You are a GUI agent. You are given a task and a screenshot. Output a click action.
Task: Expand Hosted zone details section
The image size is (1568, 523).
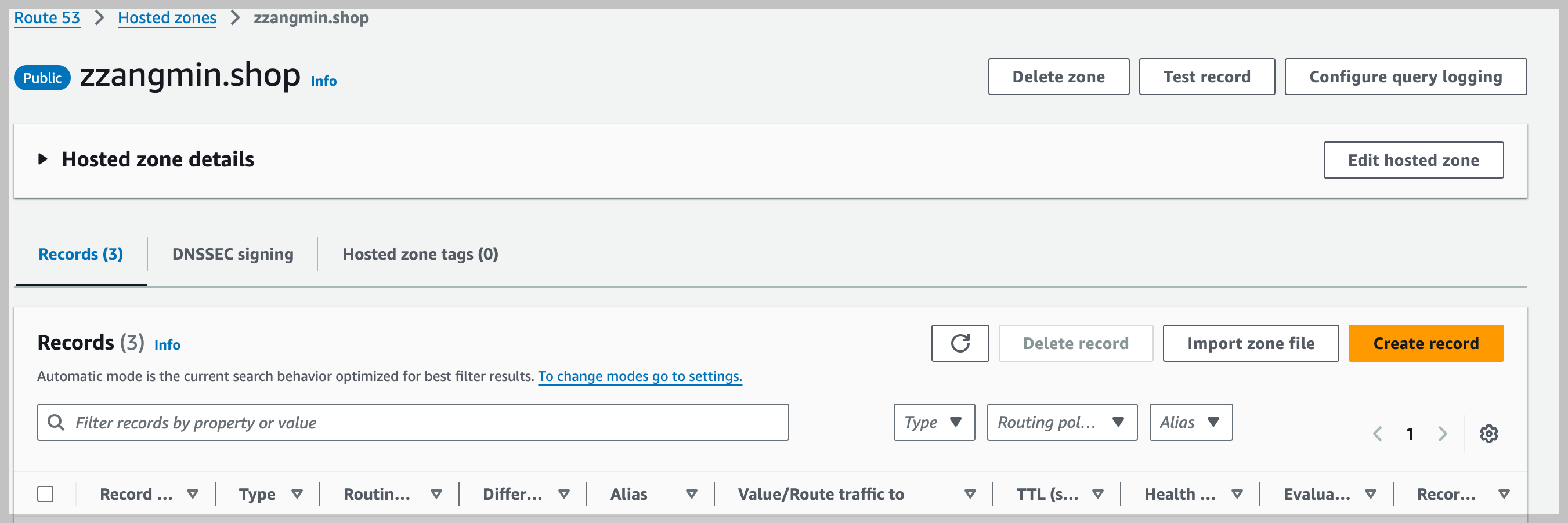pos(42,159)
